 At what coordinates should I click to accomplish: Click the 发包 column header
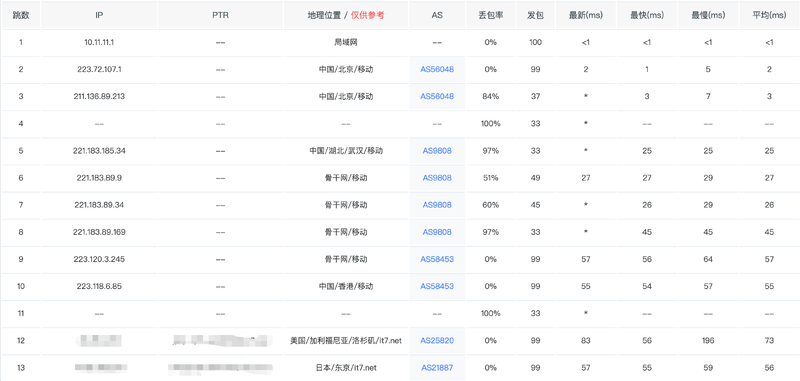click(x=535, y=15)
